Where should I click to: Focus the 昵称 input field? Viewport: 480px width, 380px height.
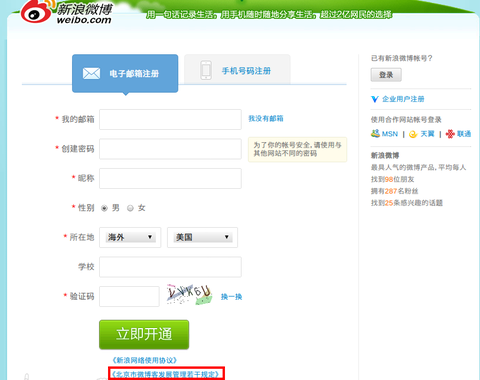pos(170,178)
